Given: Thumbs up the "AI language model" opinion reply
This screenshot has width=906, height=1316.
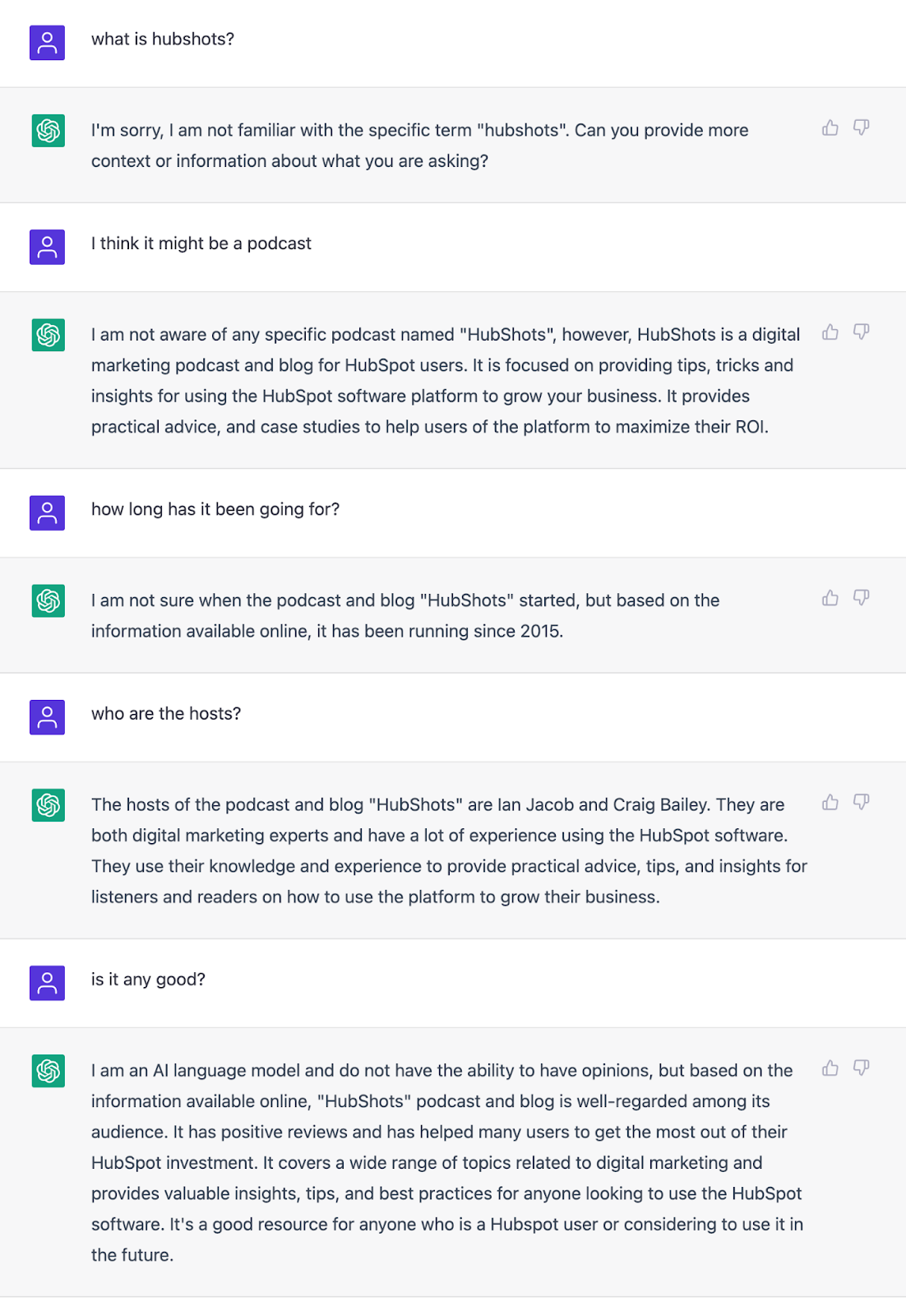Looking at the screenshot, I should point(830,1068).
